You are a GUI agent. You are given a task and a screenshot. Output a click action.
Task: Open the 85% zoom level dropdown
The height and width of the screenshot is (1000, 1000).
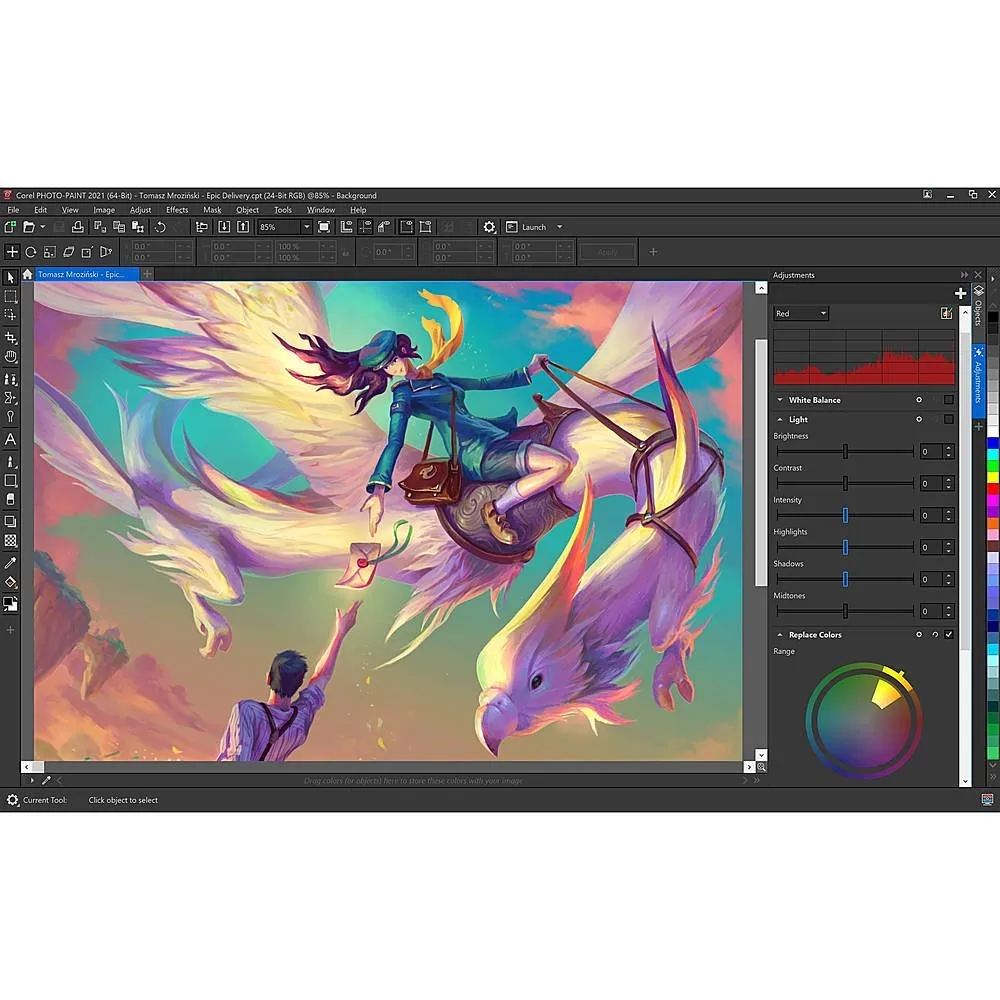[x=306, y=227]
